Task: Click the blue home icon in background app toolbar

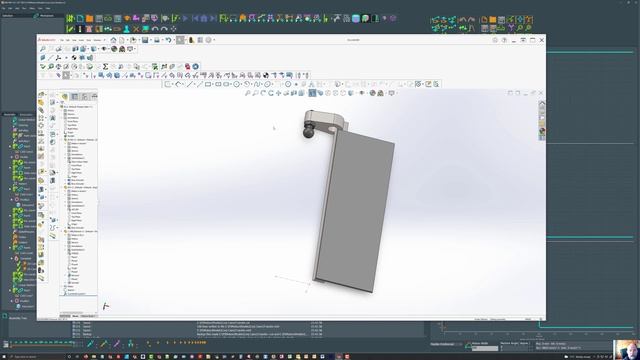Action: click(x=203, y=18)
